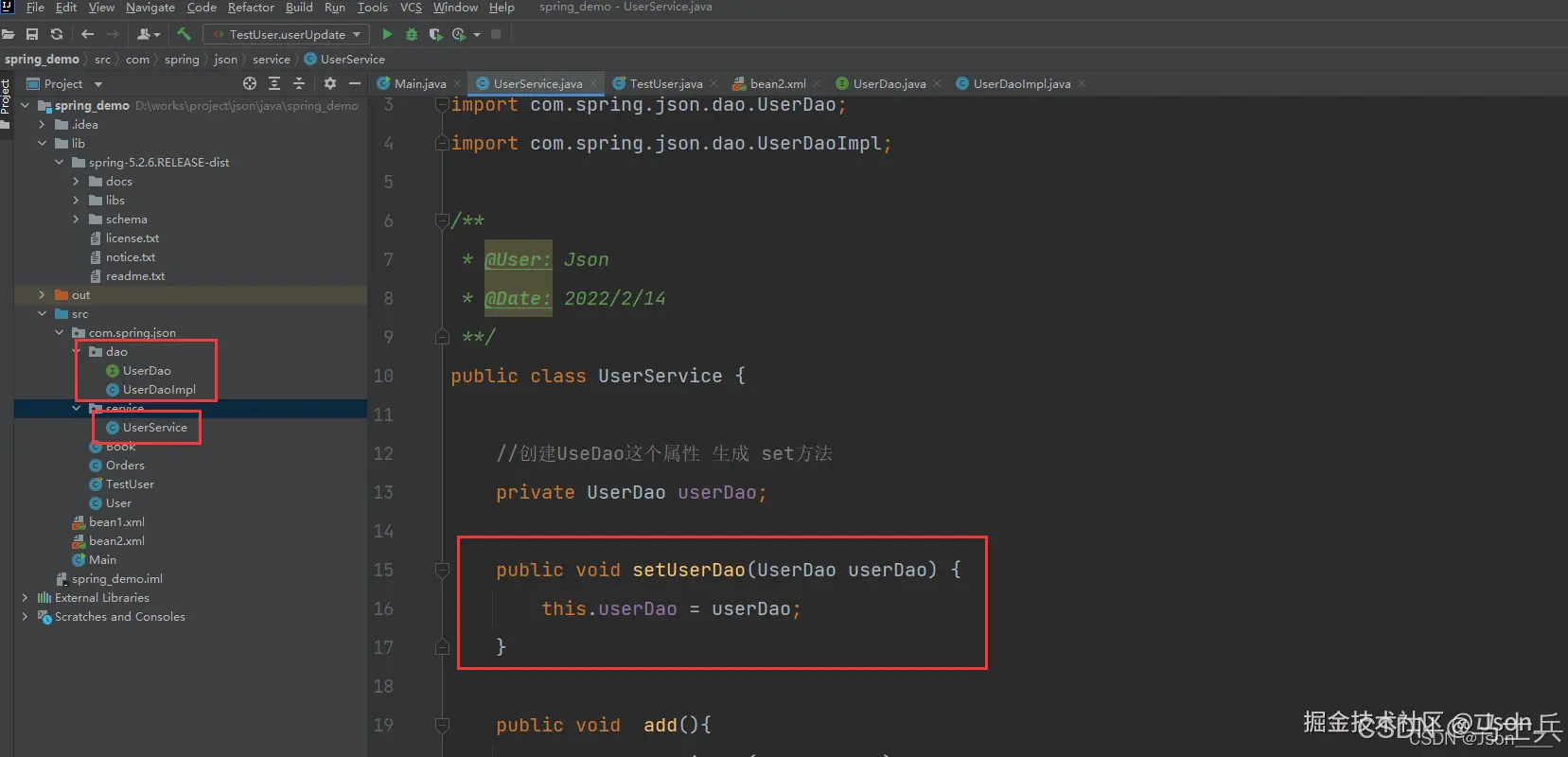Open the user profile dropdown icon
Image resolution: width=1568 pixels, height=757 pixels.
(149, 34)
